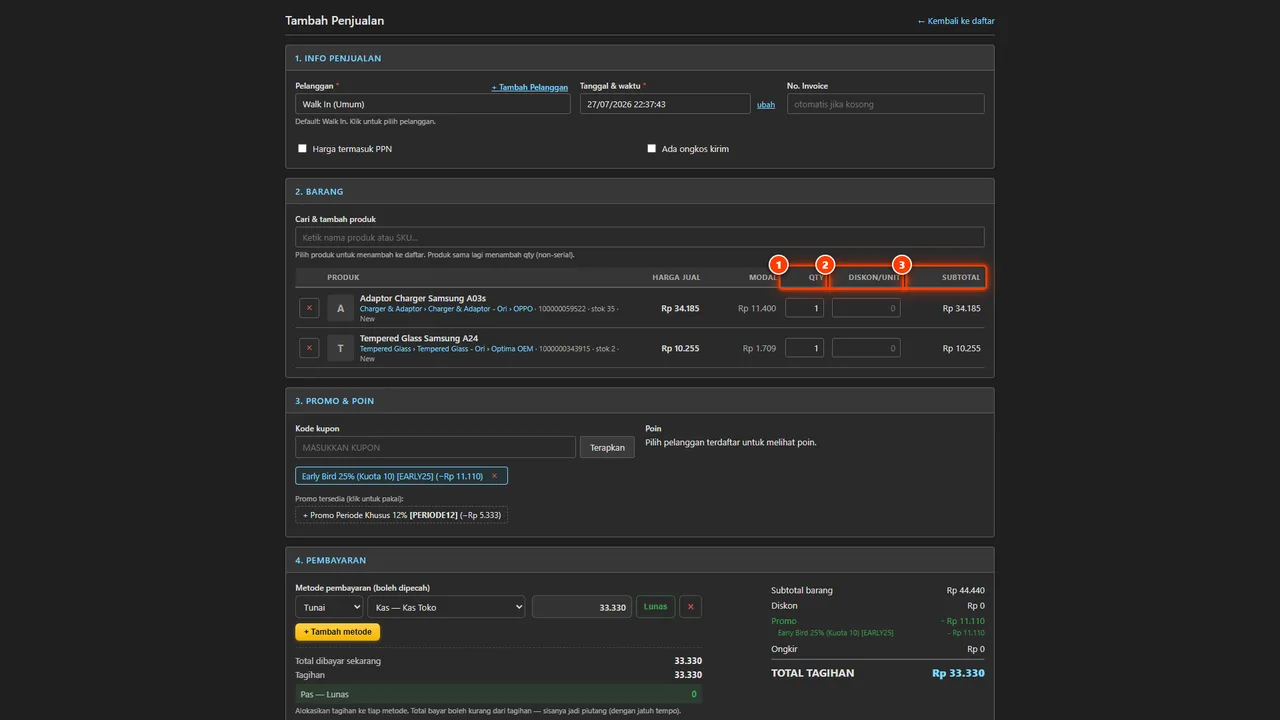Screen dimensions: 1280x720
Task: Click the A product thumbnail icon
Action: pos(341,308)
